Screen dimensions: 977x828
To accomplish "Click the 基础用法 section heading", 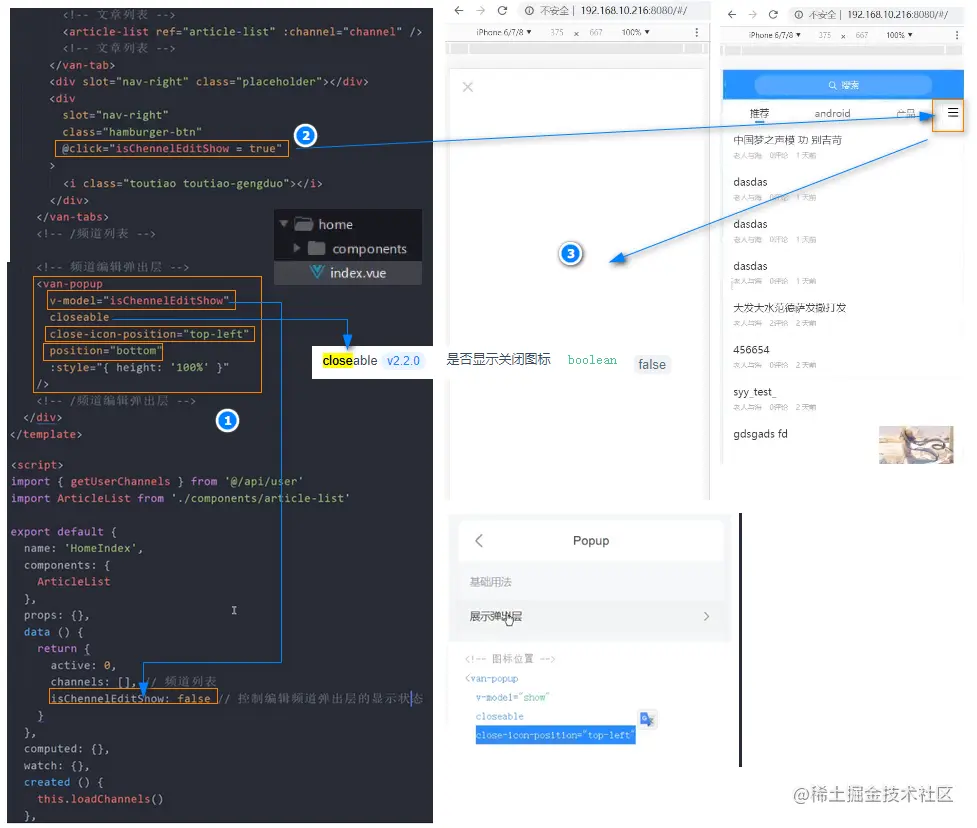I will [x=490, y=582].
